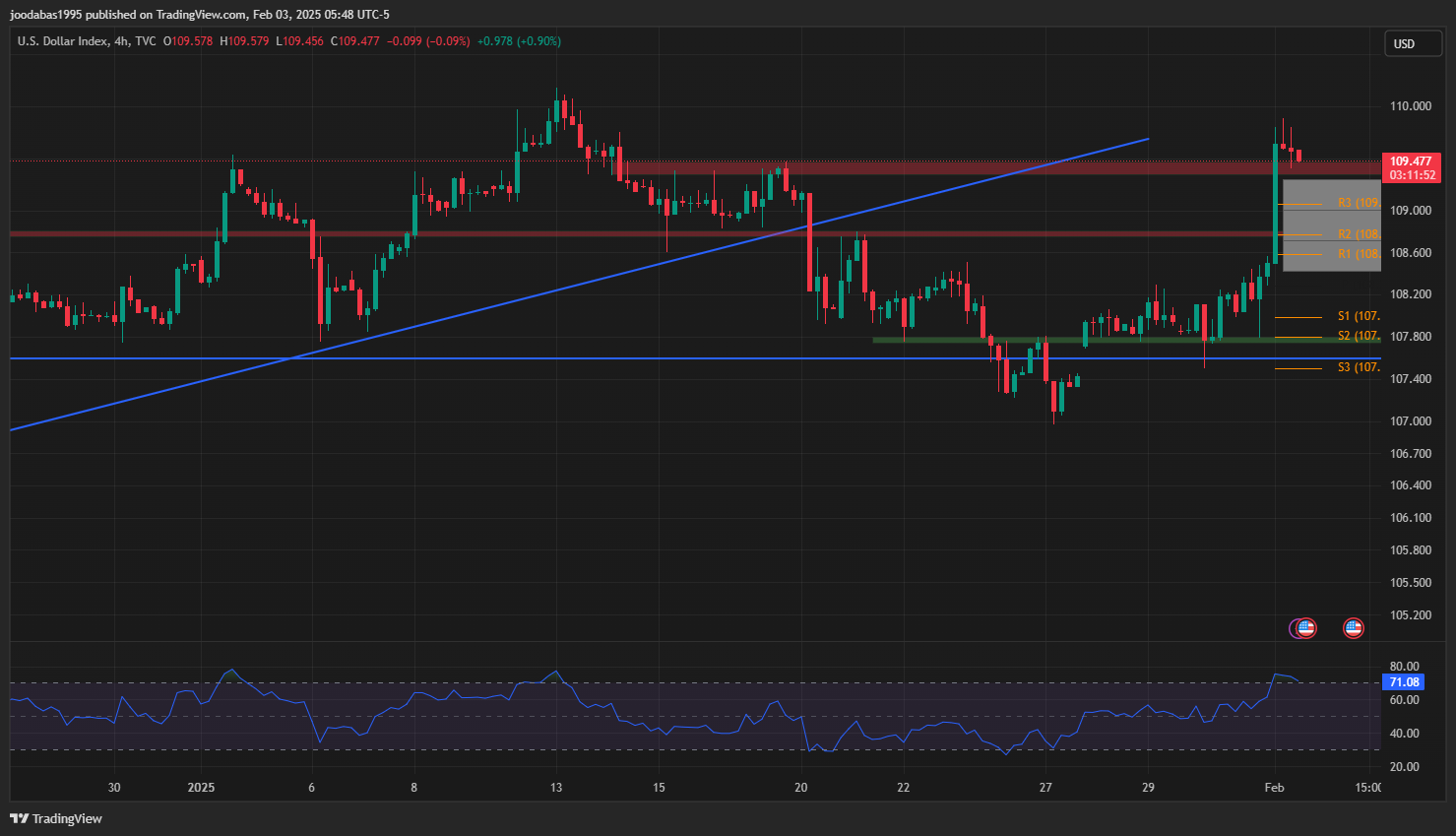Select the S2 pivot support label
The height and width of the screenshot is (836, 1456).
coord(1358,337)
